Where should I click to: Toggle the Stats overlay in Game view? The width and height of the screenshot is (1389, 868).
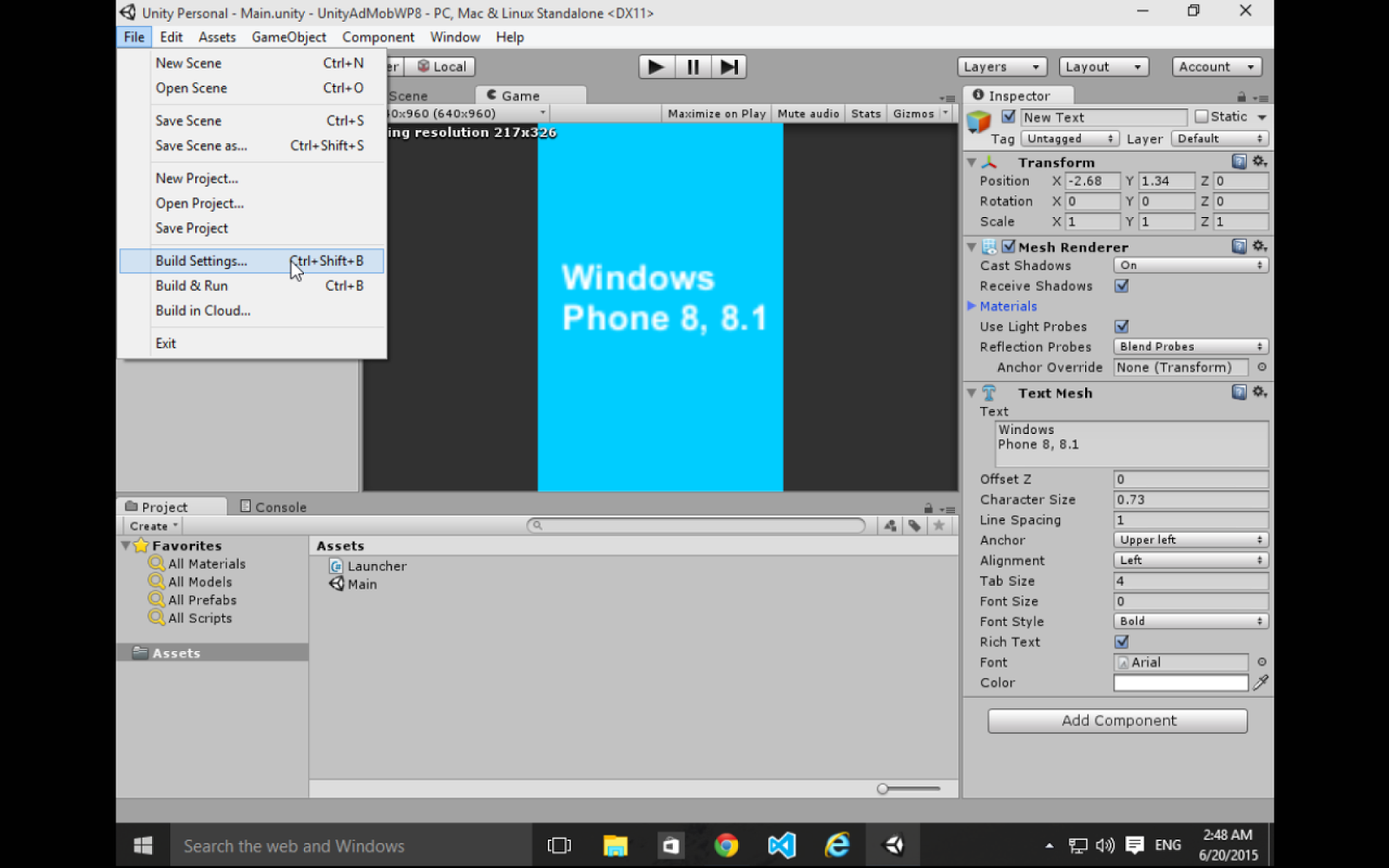click(866, 114)
